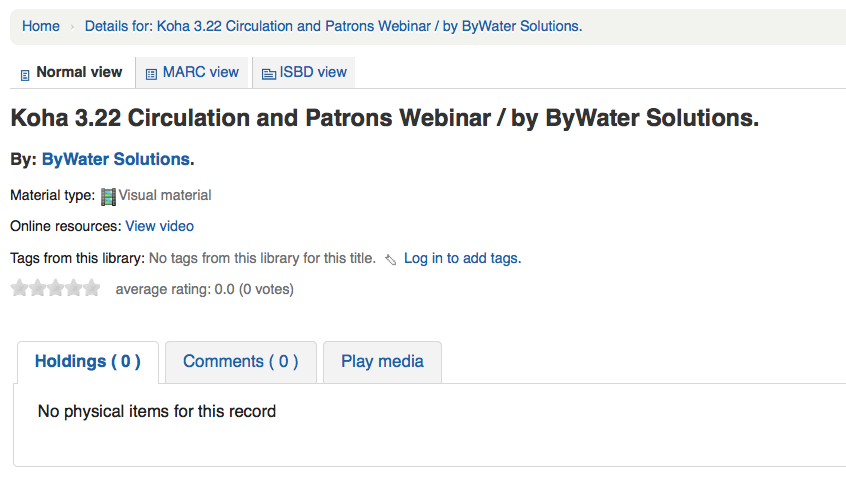Follow the View video link
The height and width of the screenshot is (485, 846).
(160, 227)
